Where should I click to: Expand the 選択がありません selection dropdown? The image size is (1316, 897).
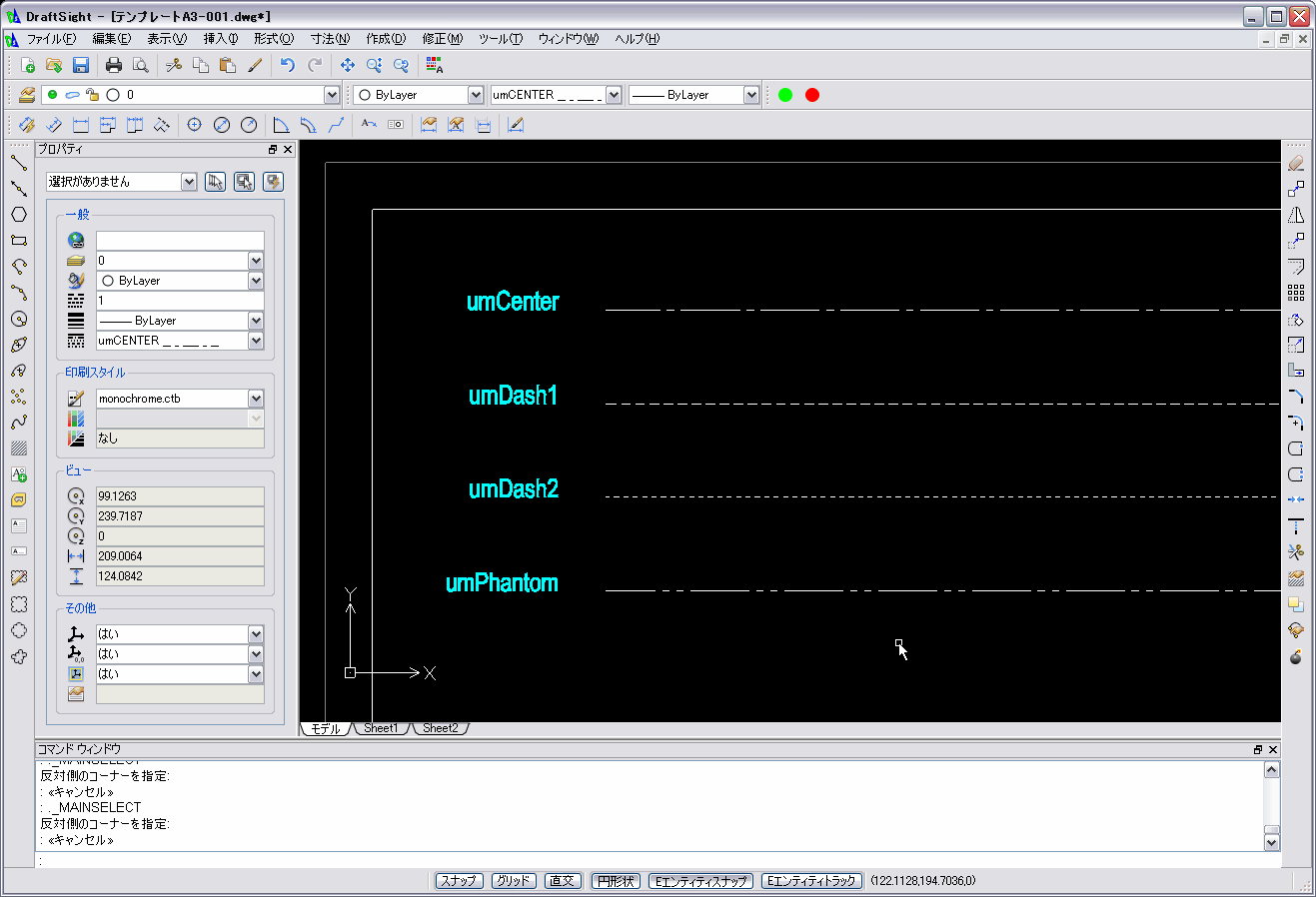point(189,182)
